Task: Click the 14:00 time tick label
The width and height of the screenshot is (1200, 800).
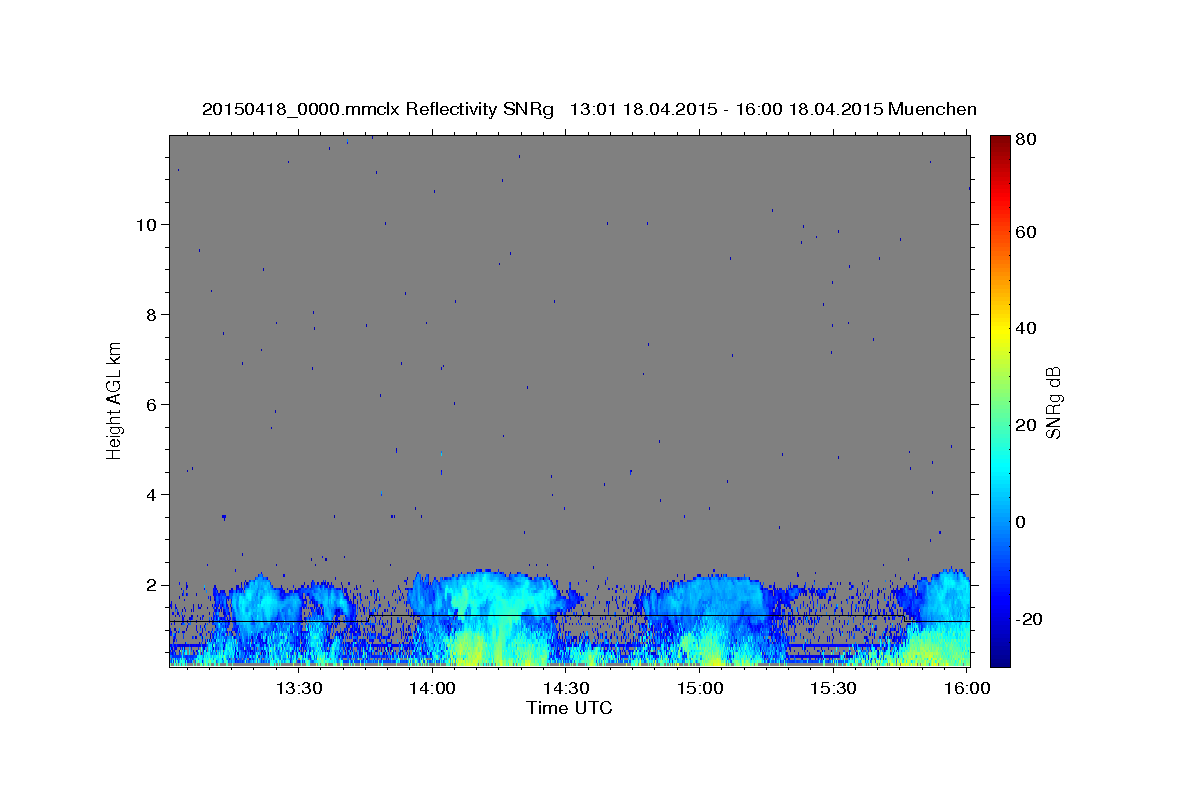Action: tap(432, 689)
